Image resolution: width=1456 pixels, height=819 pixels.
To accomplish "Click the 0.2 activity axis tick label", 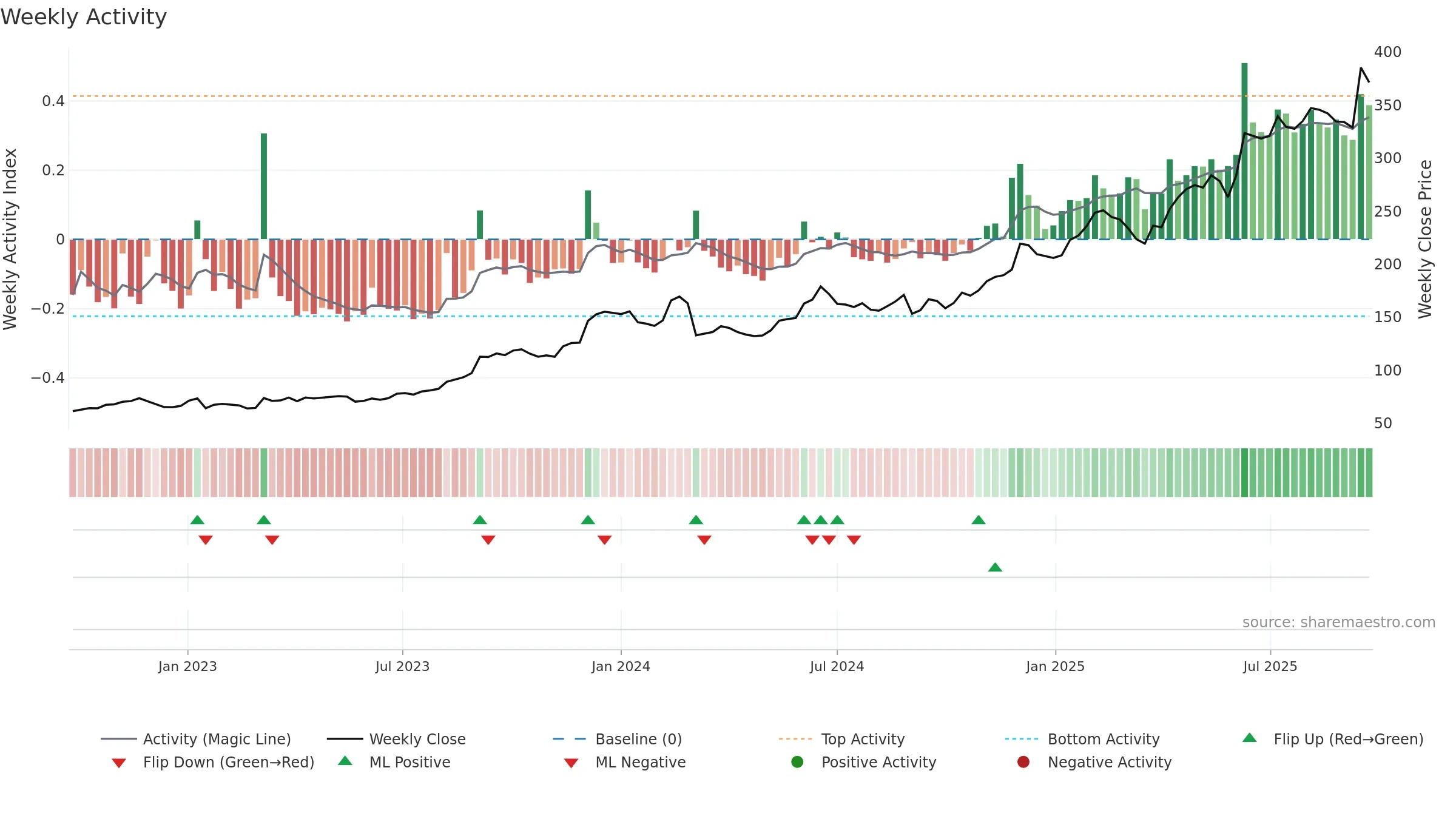I will point(53,170).
